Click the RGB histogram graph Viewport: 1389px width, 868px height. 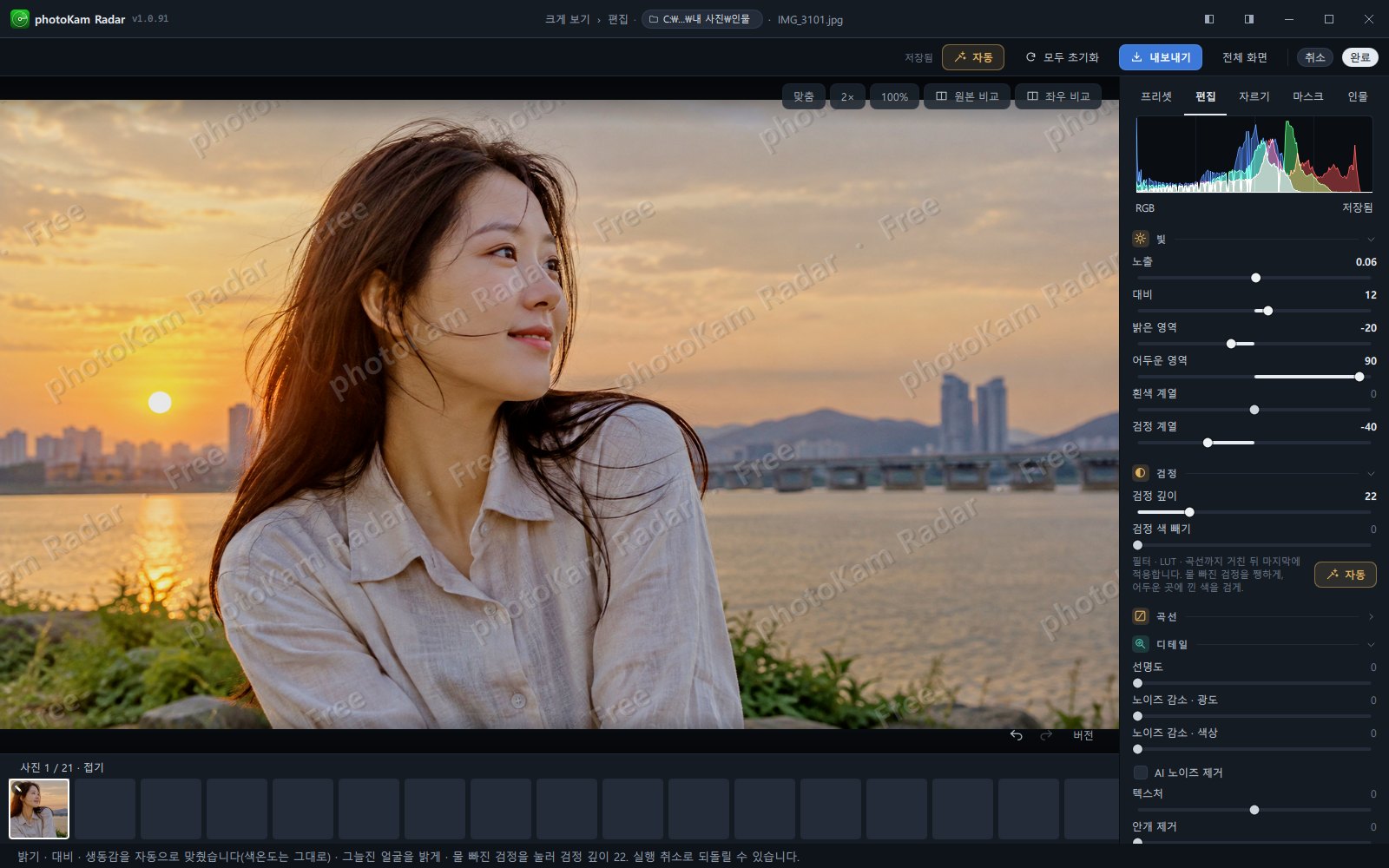pos(1254,155)
